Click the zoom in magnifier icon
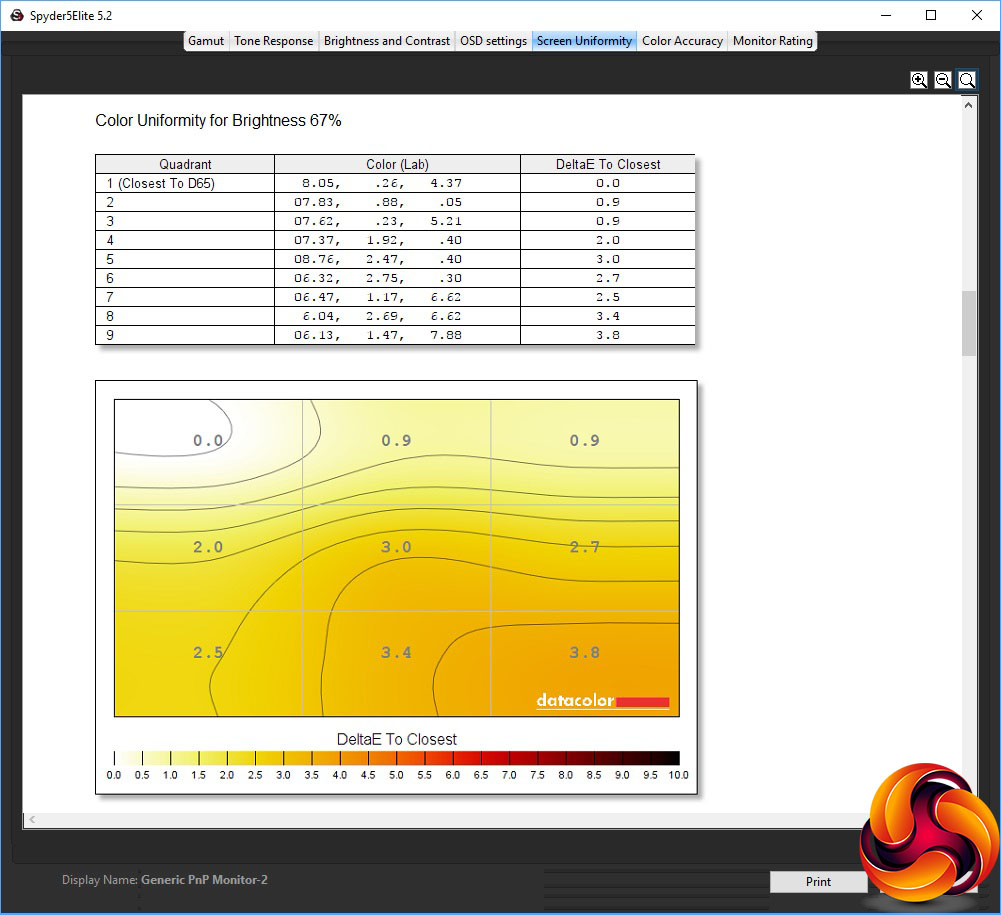 point(919,80)
